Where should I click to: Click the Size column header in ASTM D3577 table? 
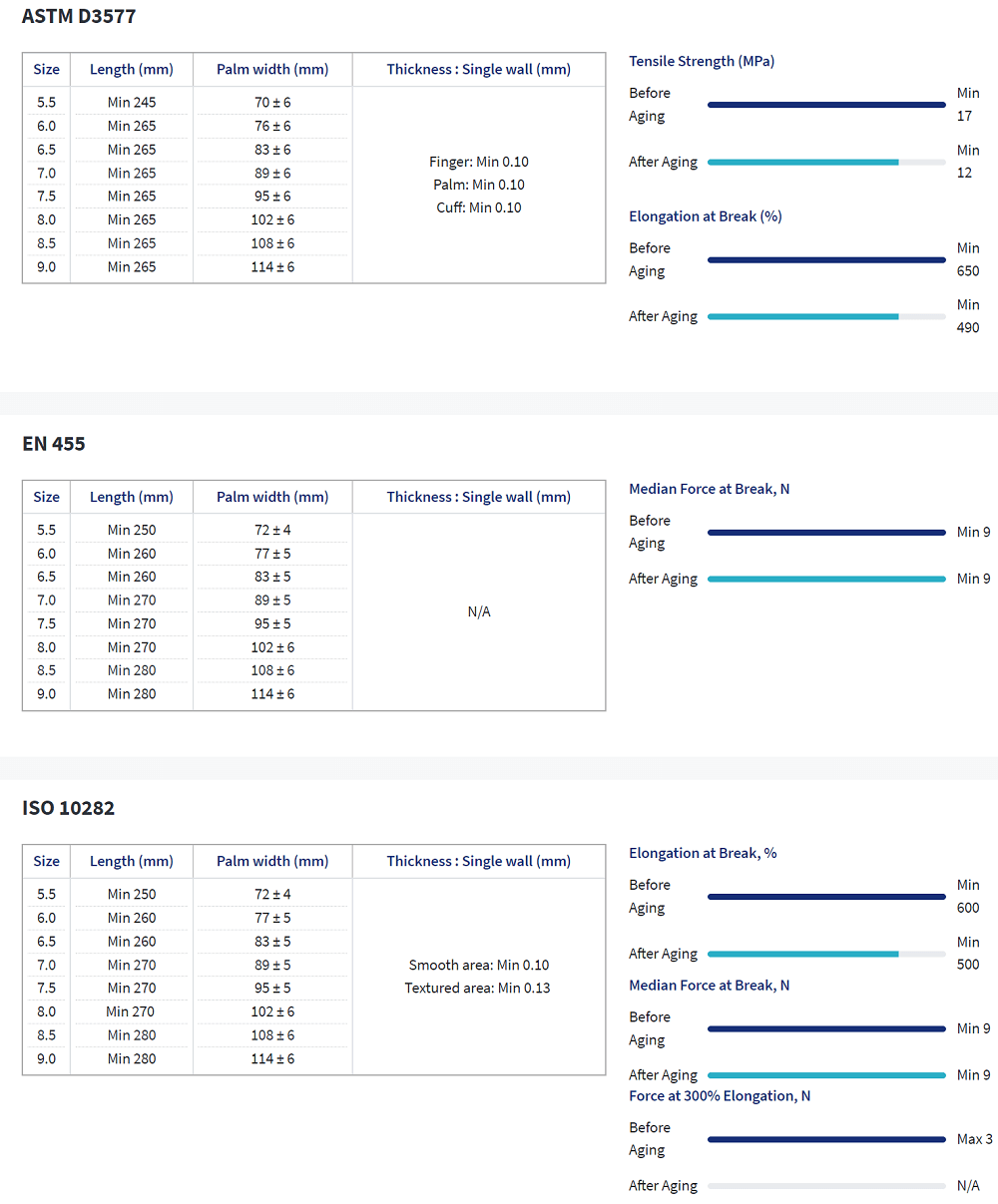(46, 70)
